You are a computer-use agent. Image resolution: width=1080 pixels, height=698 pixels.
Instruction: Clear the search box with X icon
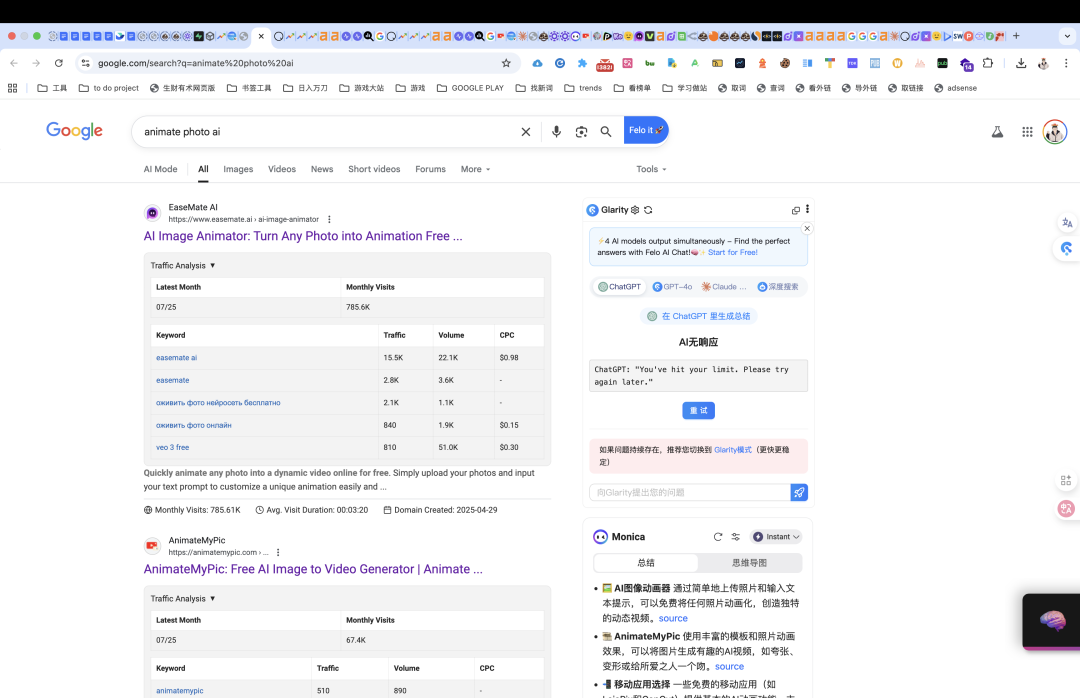point(526,132)
